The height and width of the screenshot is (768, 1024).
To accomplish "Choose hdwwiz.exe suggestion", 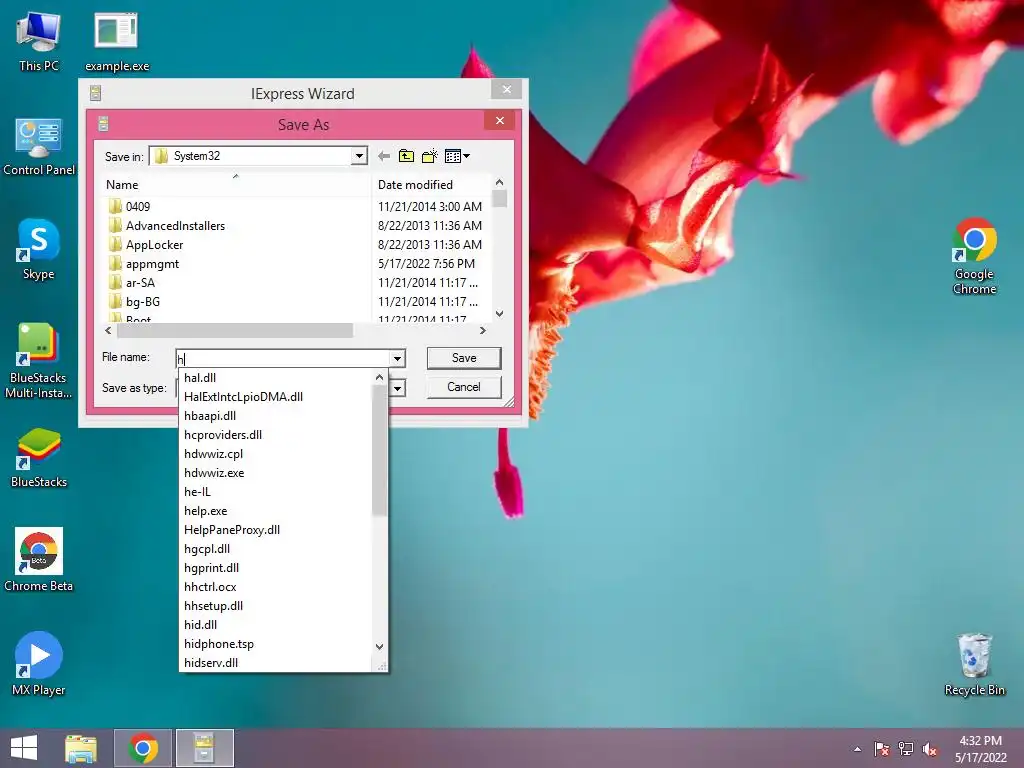I will [x=275, y=472].
